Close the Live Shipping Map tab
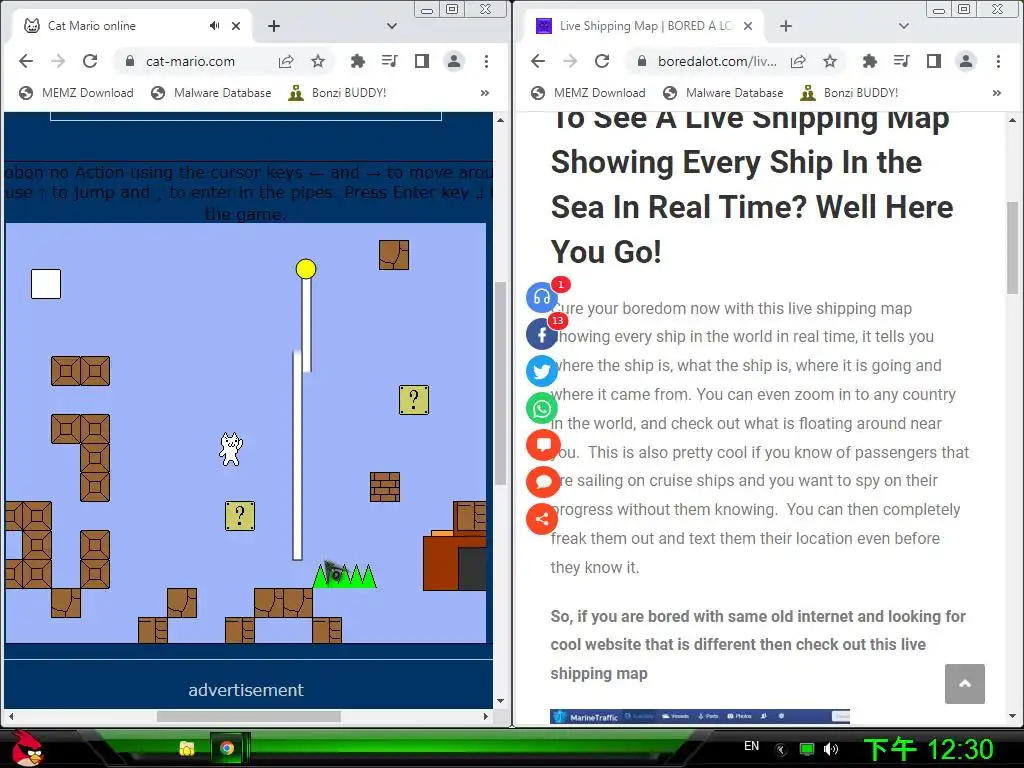This screenshot has height=768, width=1024. pos(748,26)
